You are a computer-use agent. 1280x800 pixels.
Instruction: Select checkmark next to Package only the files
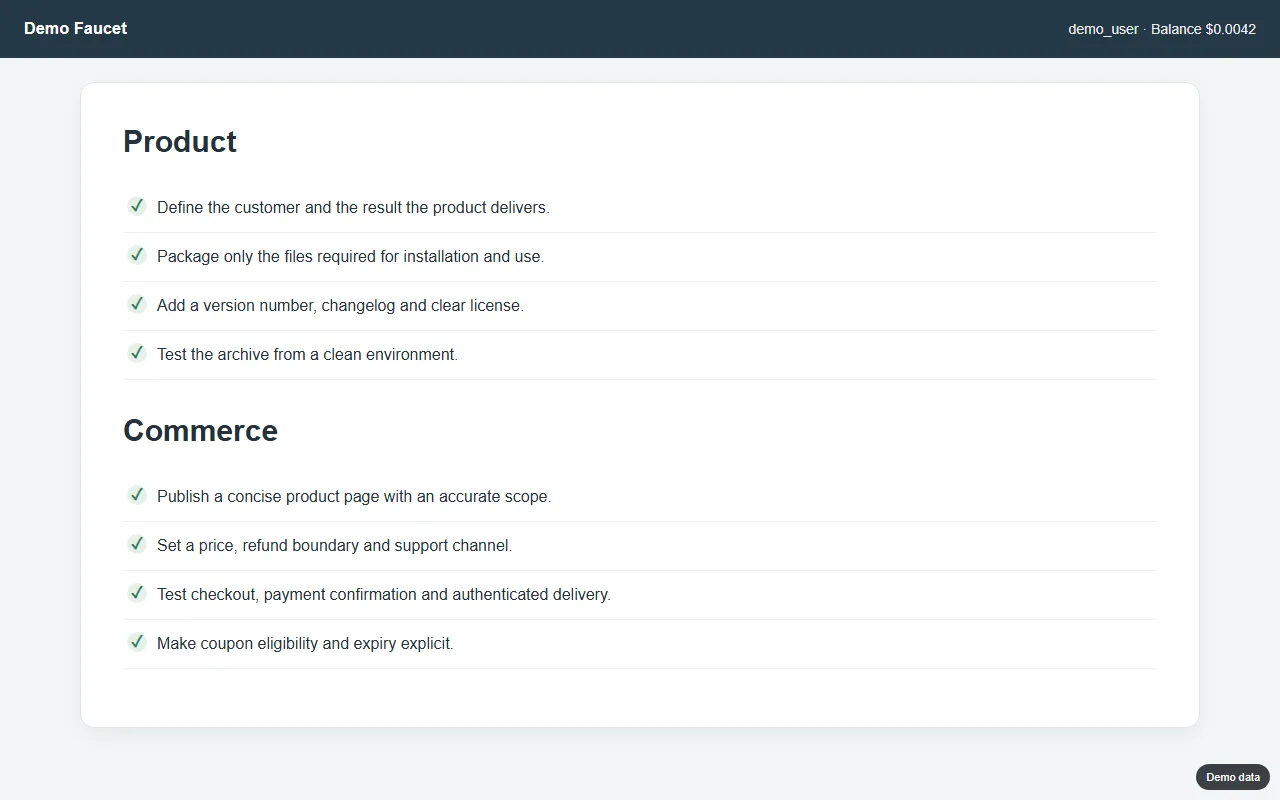(137, 255)
